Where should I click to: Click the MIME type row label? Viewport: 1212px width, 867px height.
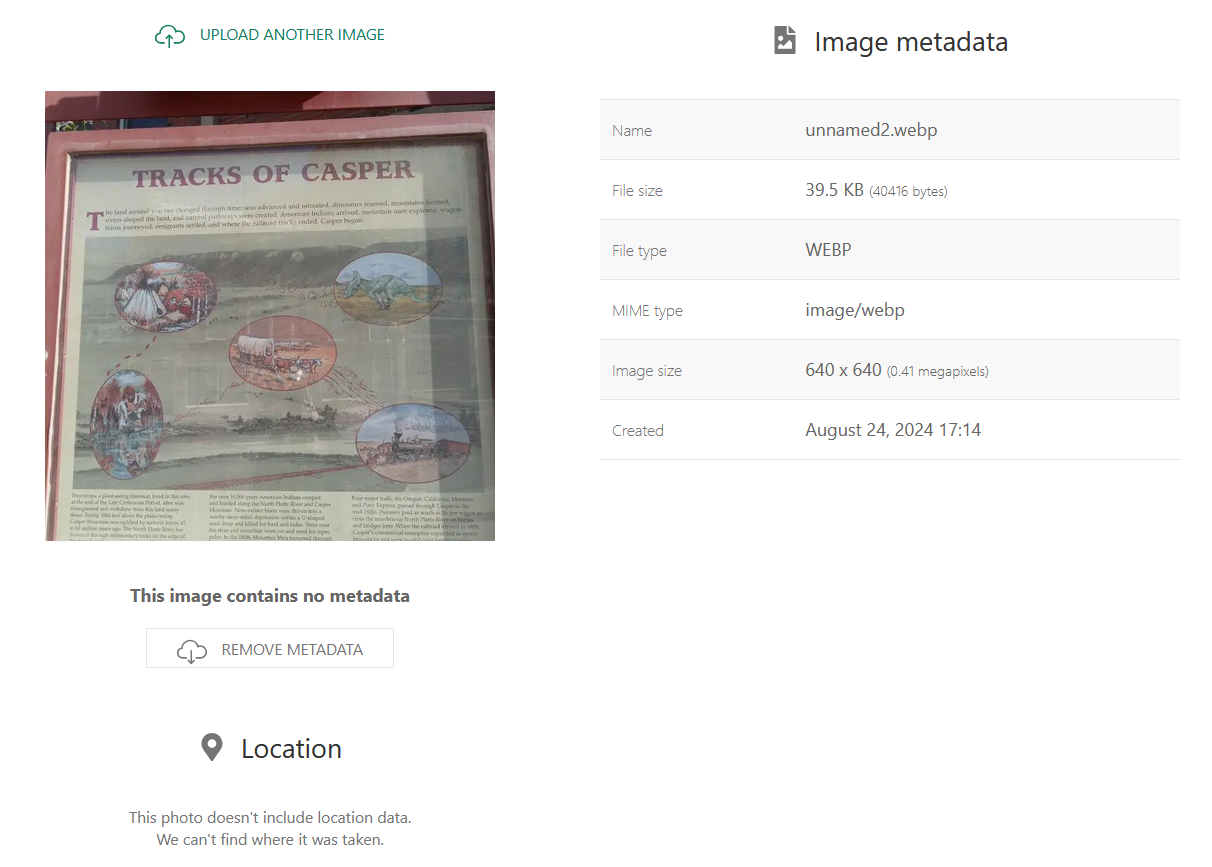pos(647,311)
